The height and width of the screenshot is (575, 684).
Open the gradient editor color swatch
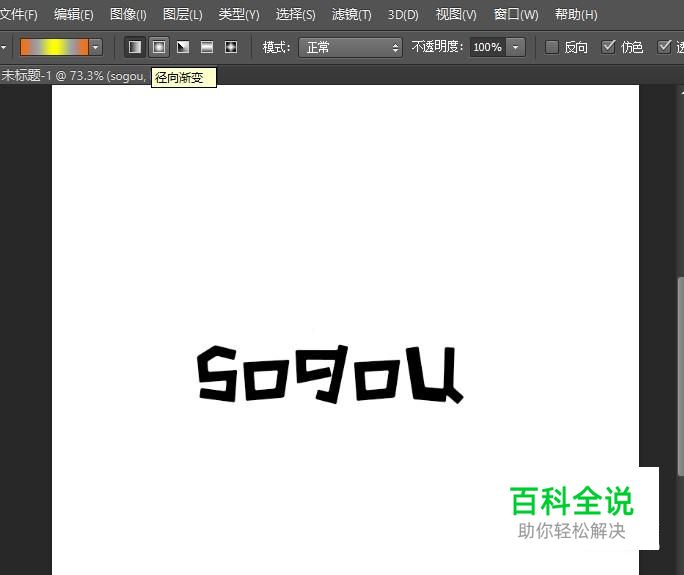pos(54,47)
